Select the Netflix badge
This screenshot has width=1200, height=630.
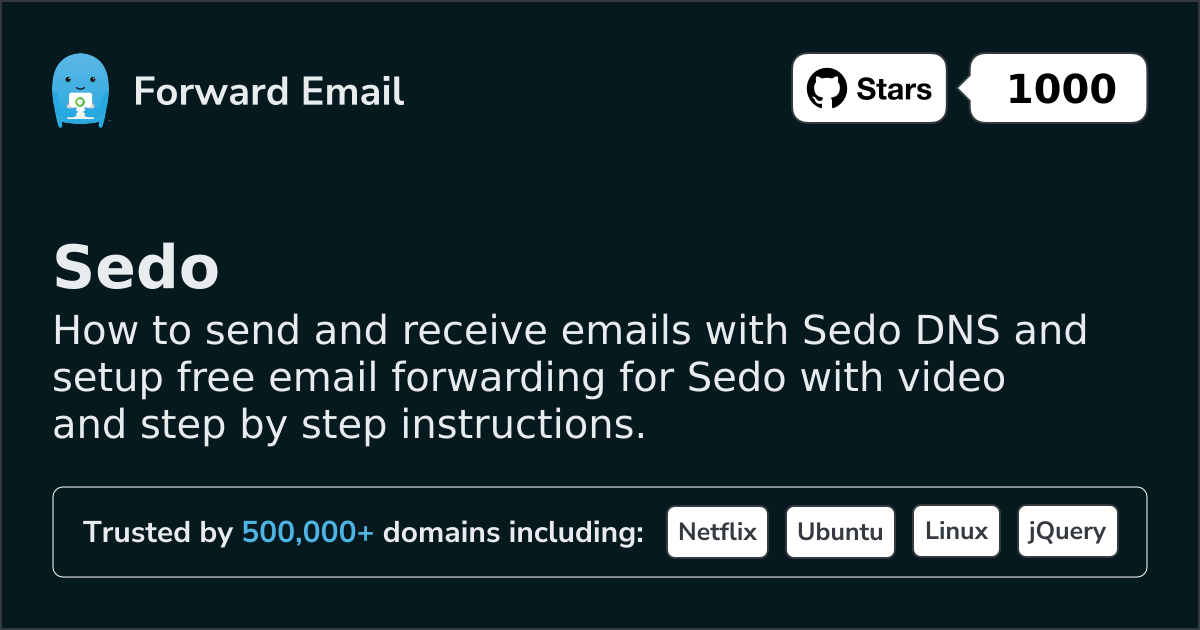(717, 532)
